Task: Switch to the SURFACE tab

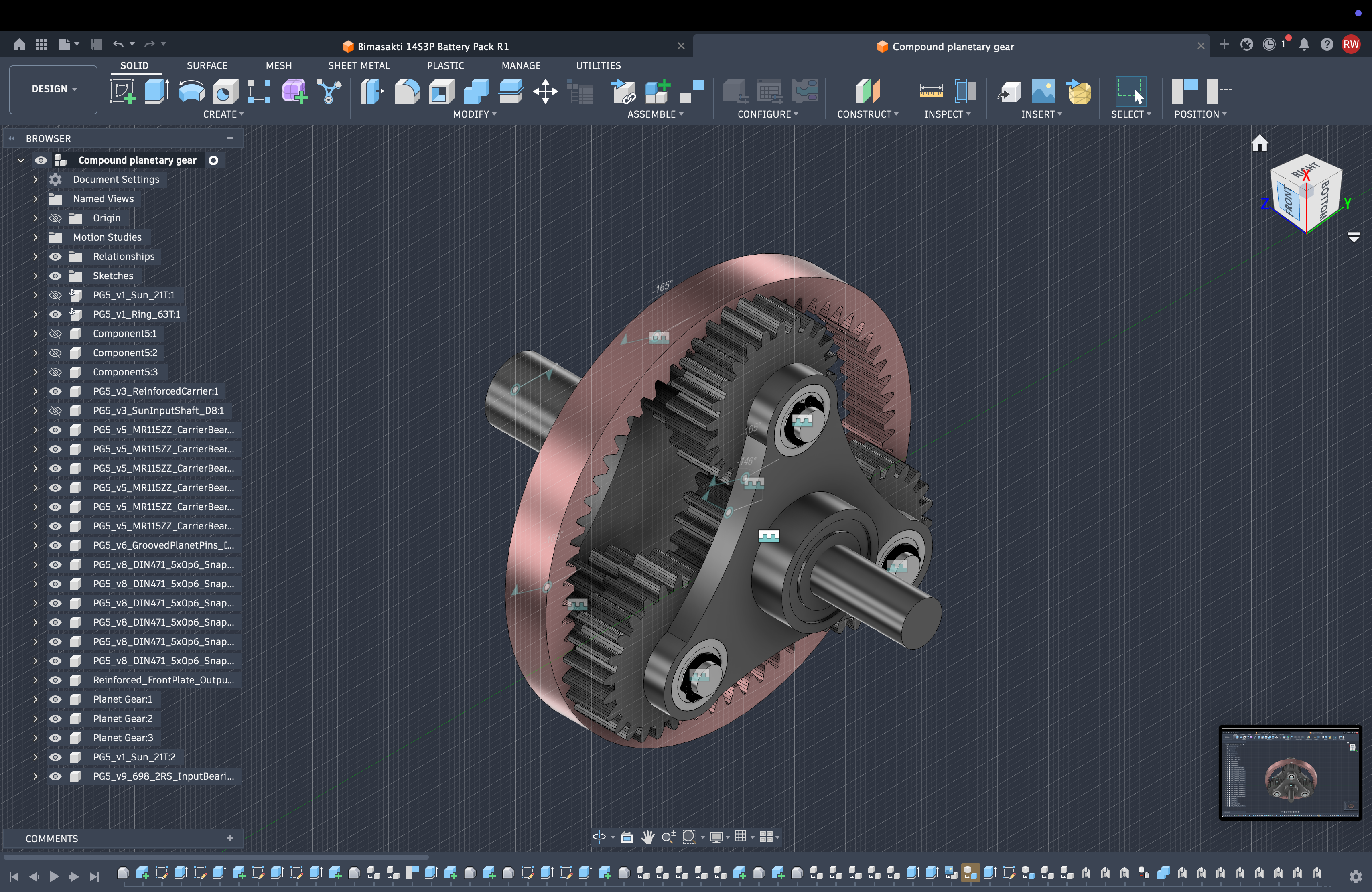Action: (207, 66)
